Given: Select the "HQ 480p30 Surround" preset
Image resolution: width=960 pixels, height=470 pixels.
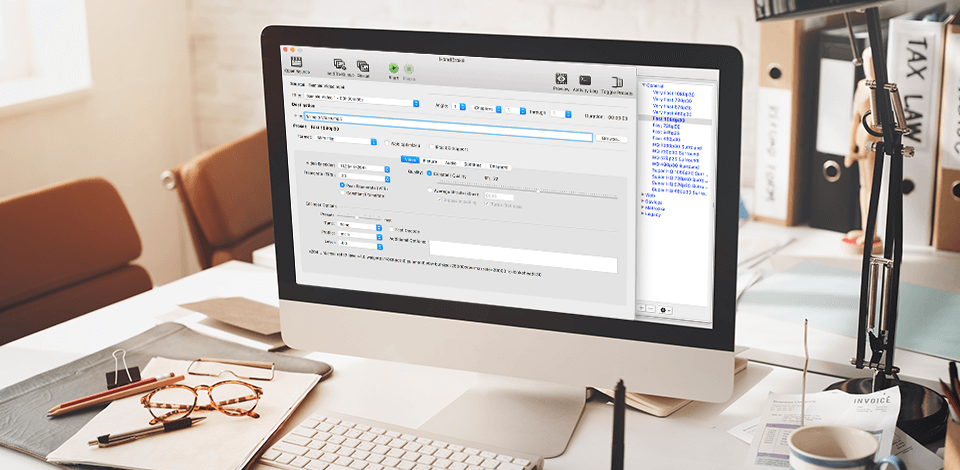Looking at the screenshot, I should pyautogui.click(x=676, y=166).
